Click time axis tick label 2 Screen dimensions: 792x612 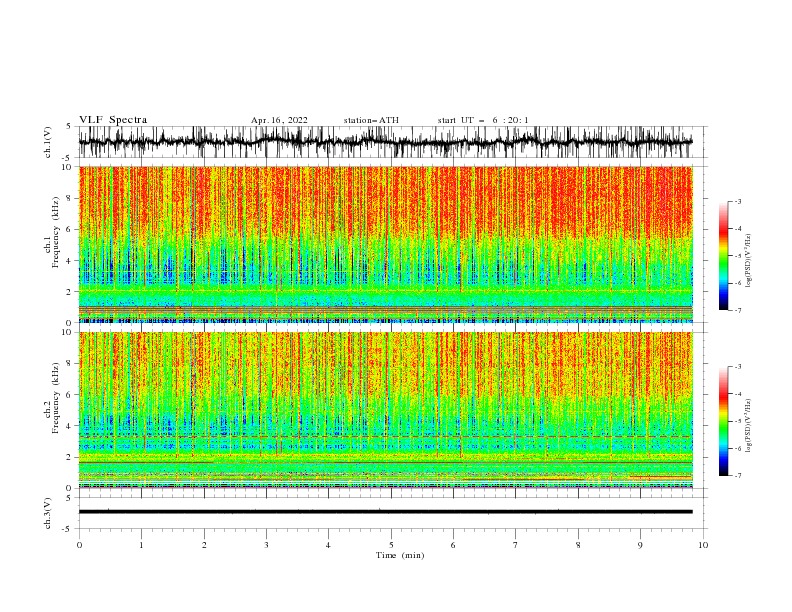point(204,545)
